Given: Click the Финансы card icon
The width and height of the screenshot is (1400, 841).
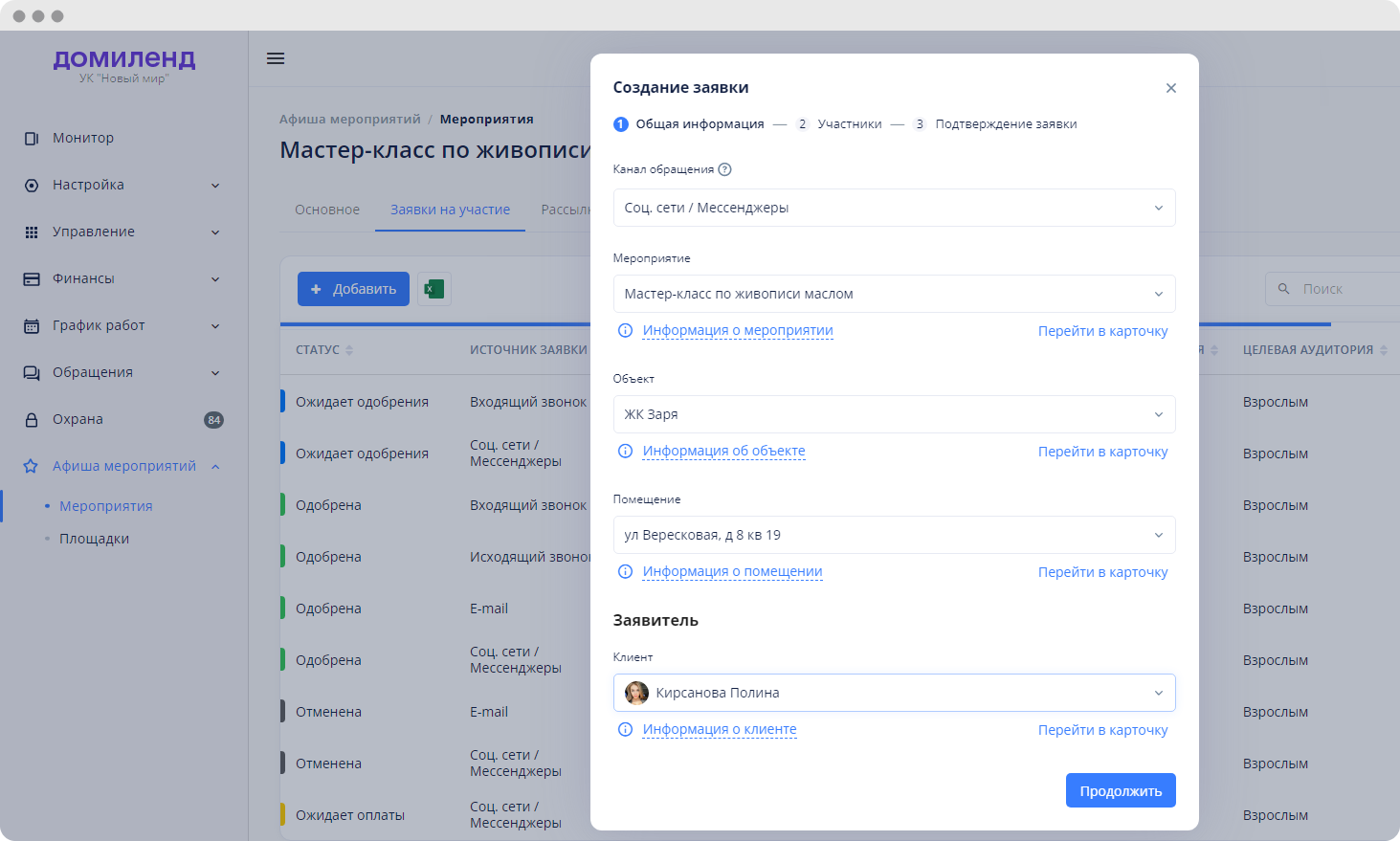Looking at the screenshot, I should [x=32, y=279].
